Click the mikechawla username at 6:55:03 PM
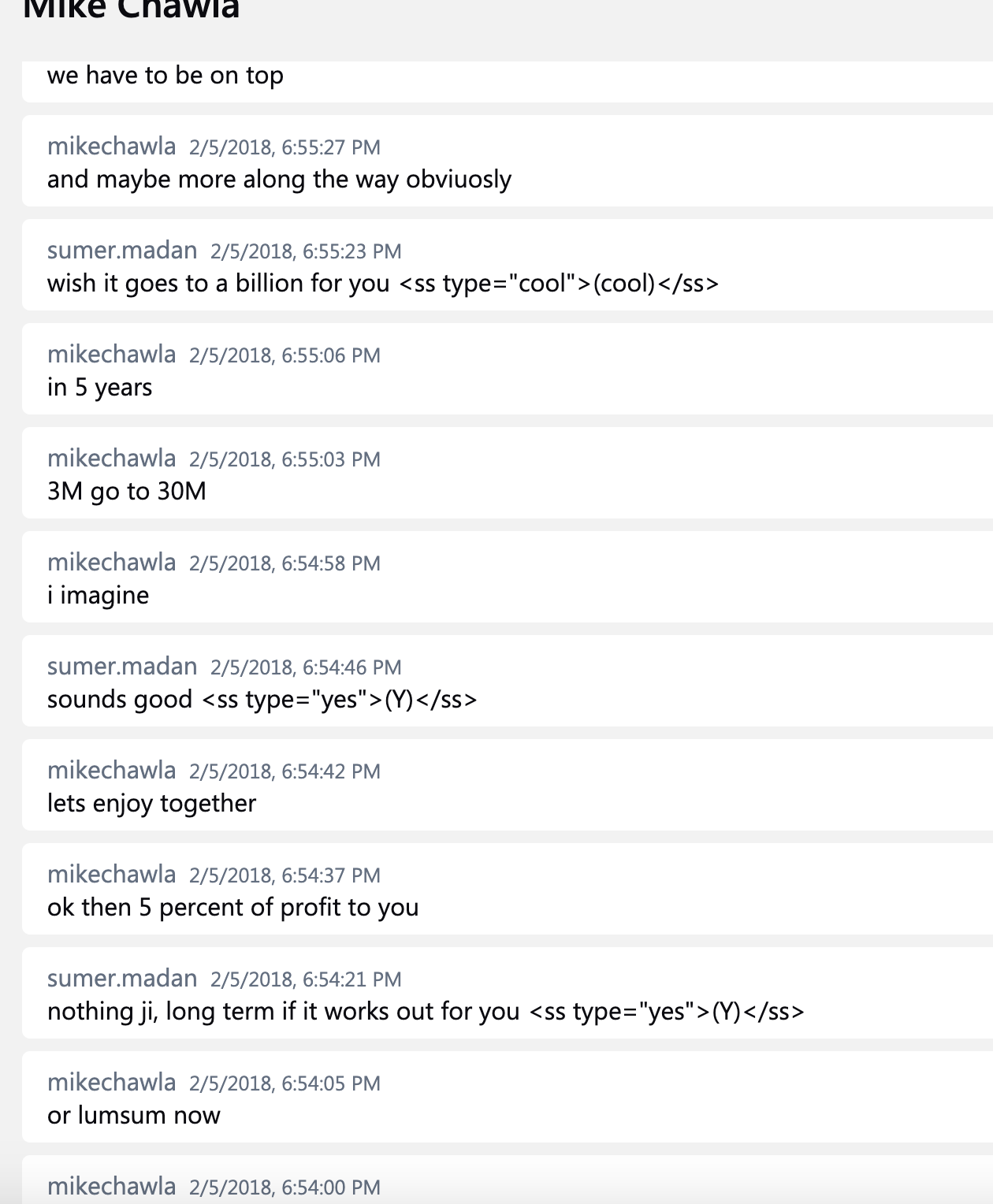Screen dimensions: 993x1204 pos(111,458)
